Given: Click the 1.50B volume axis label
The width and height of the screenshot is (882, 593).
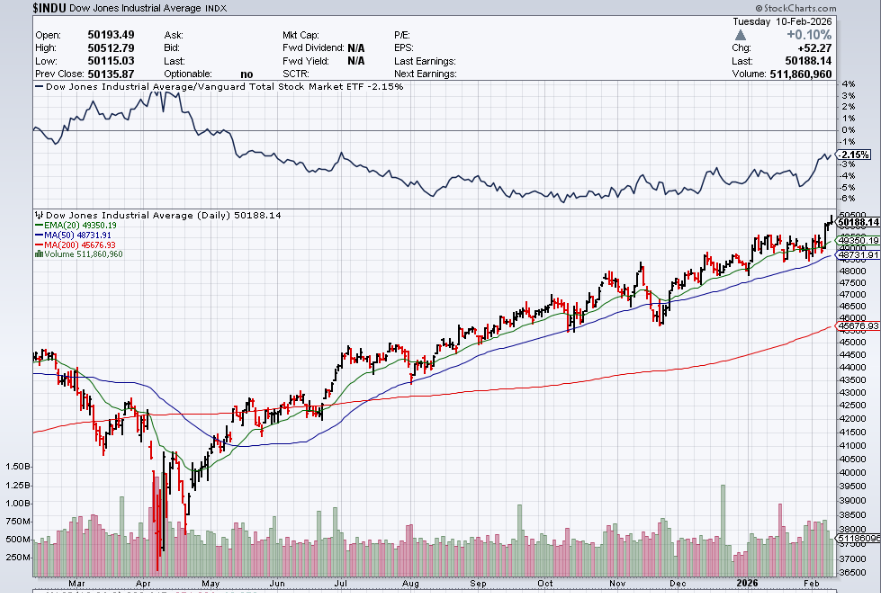Looking at the screenshot, I should (x=19, y=466).
